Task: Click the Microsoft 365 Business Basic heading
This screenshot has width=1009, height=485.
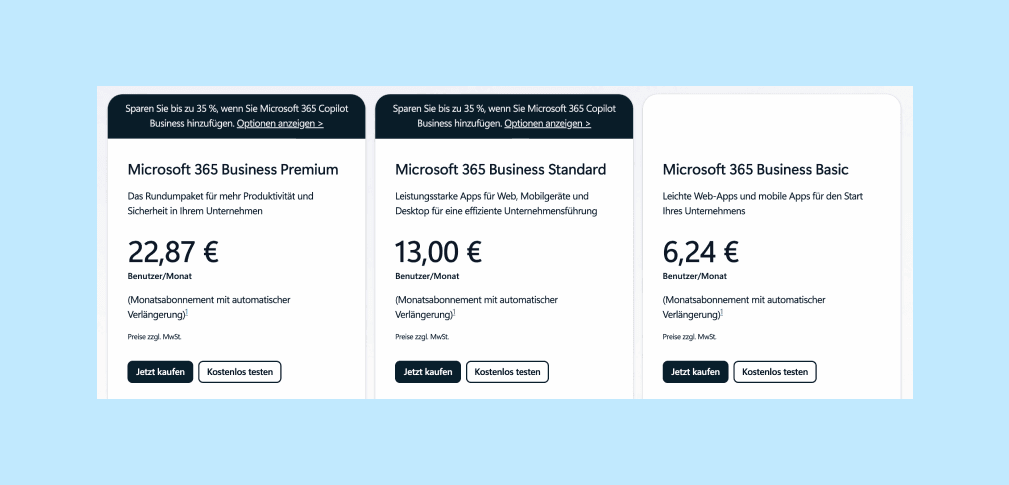Action: coord(756,170)
